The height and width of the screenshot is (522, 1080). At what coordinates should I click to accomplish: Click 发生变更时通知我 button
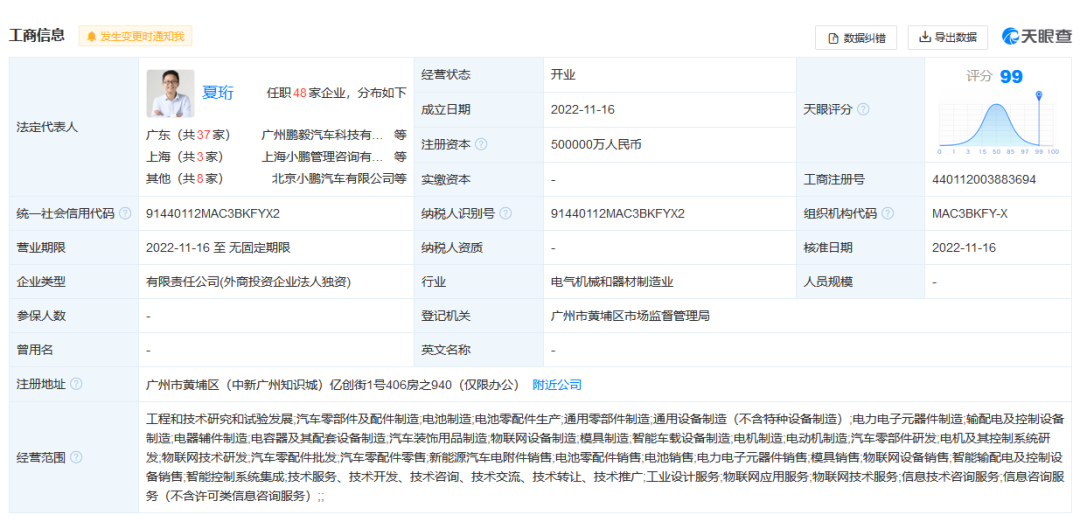[x=135, y=36]
